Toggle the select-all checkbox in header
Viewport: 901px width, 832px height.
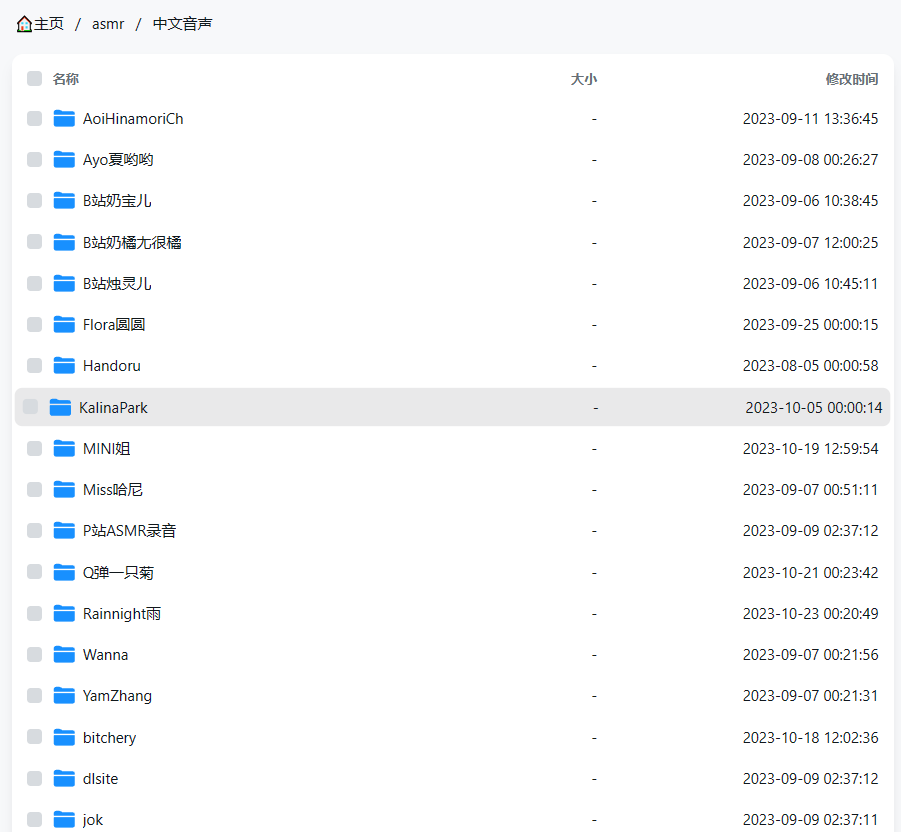(35, 79)
